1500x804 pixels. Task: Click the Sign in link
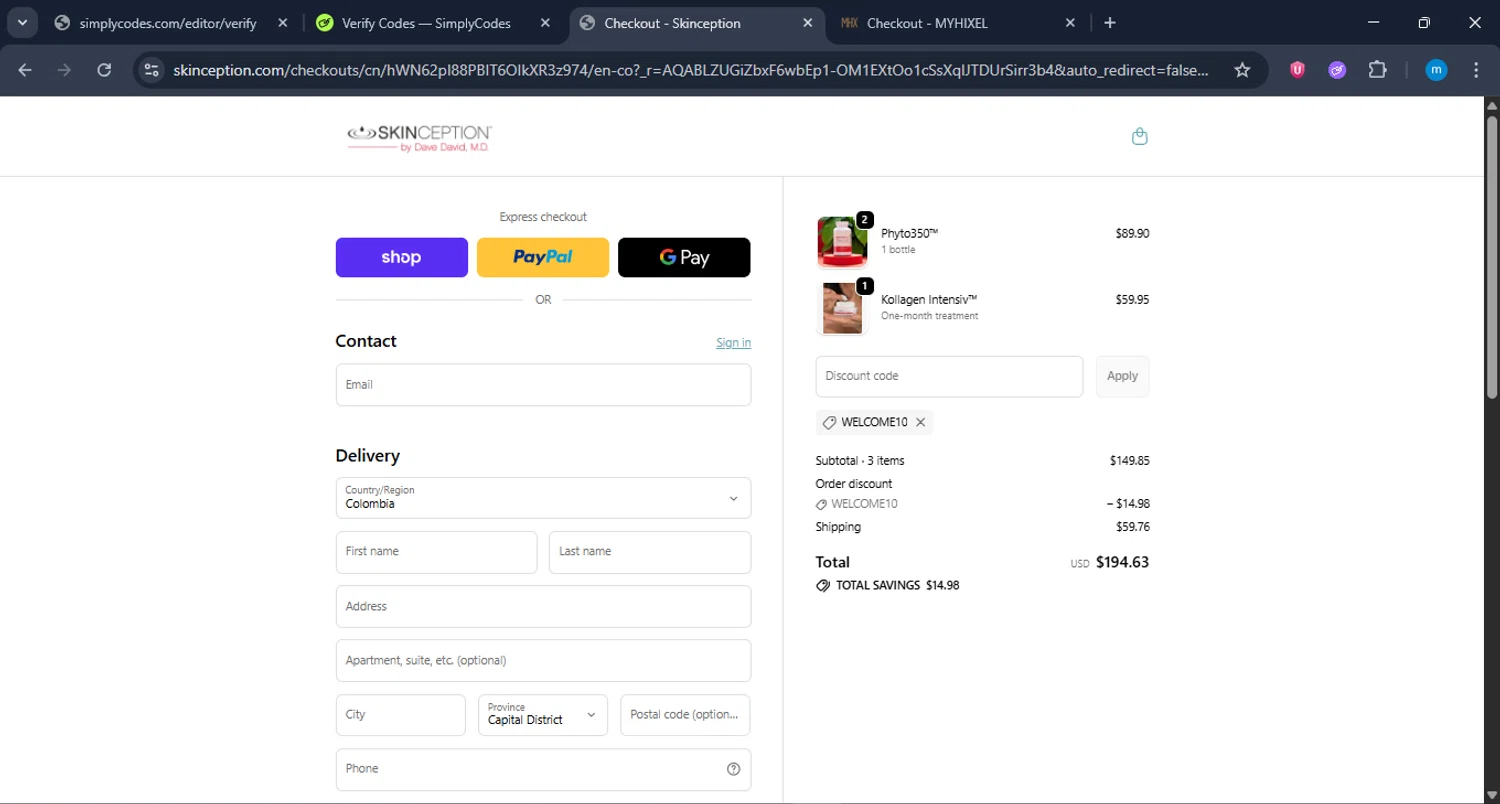pos(733,343)
